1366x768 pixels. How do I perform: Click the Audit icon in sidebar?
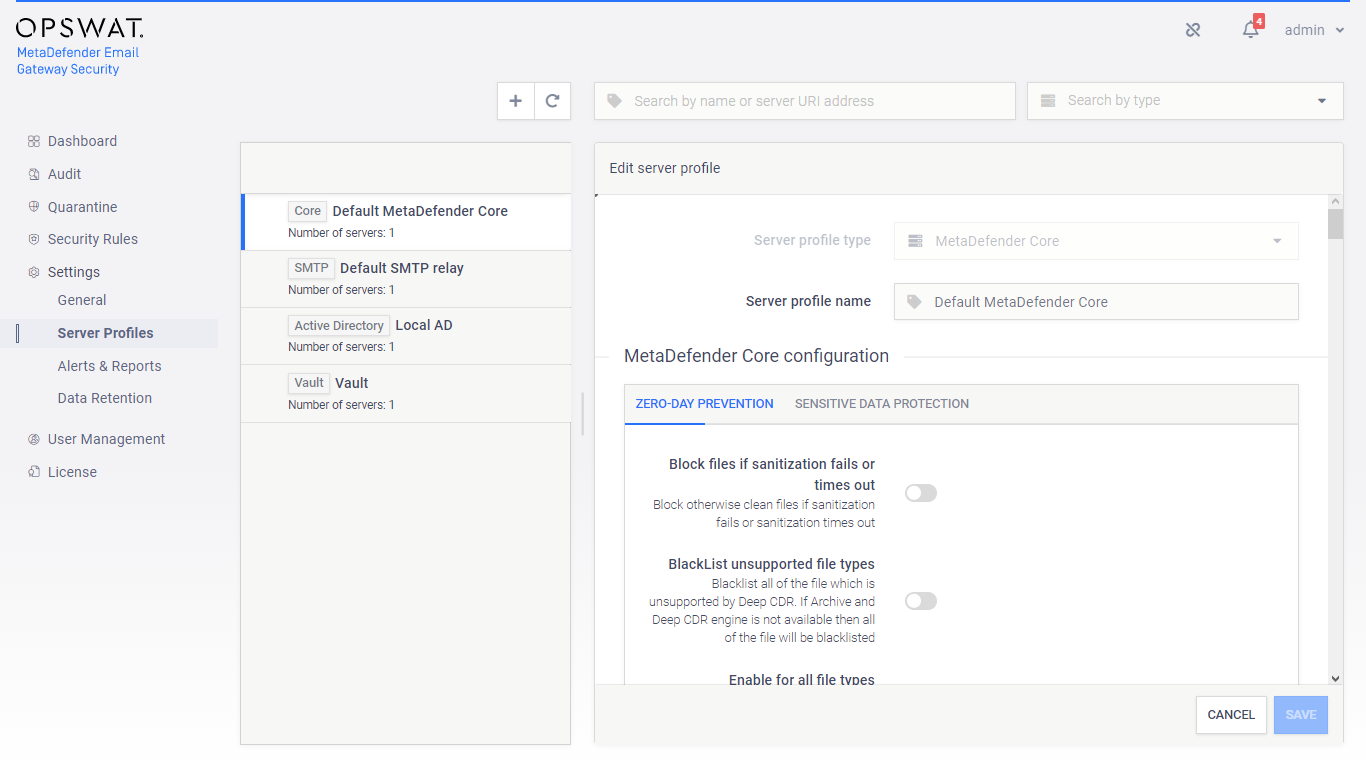[x=34, y=174]
